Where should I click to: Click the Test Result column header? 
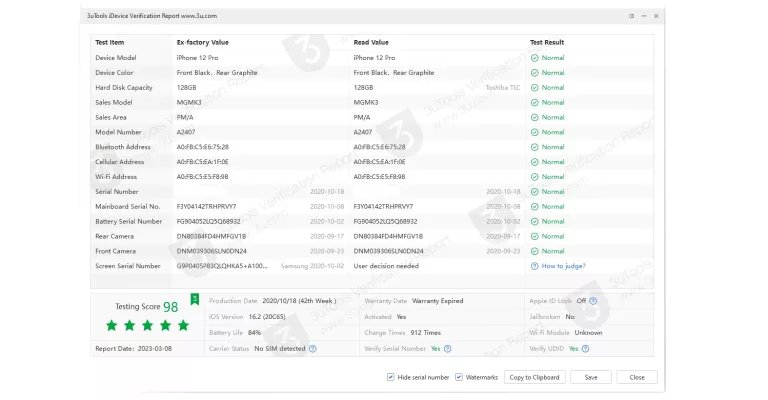point(547,43)
